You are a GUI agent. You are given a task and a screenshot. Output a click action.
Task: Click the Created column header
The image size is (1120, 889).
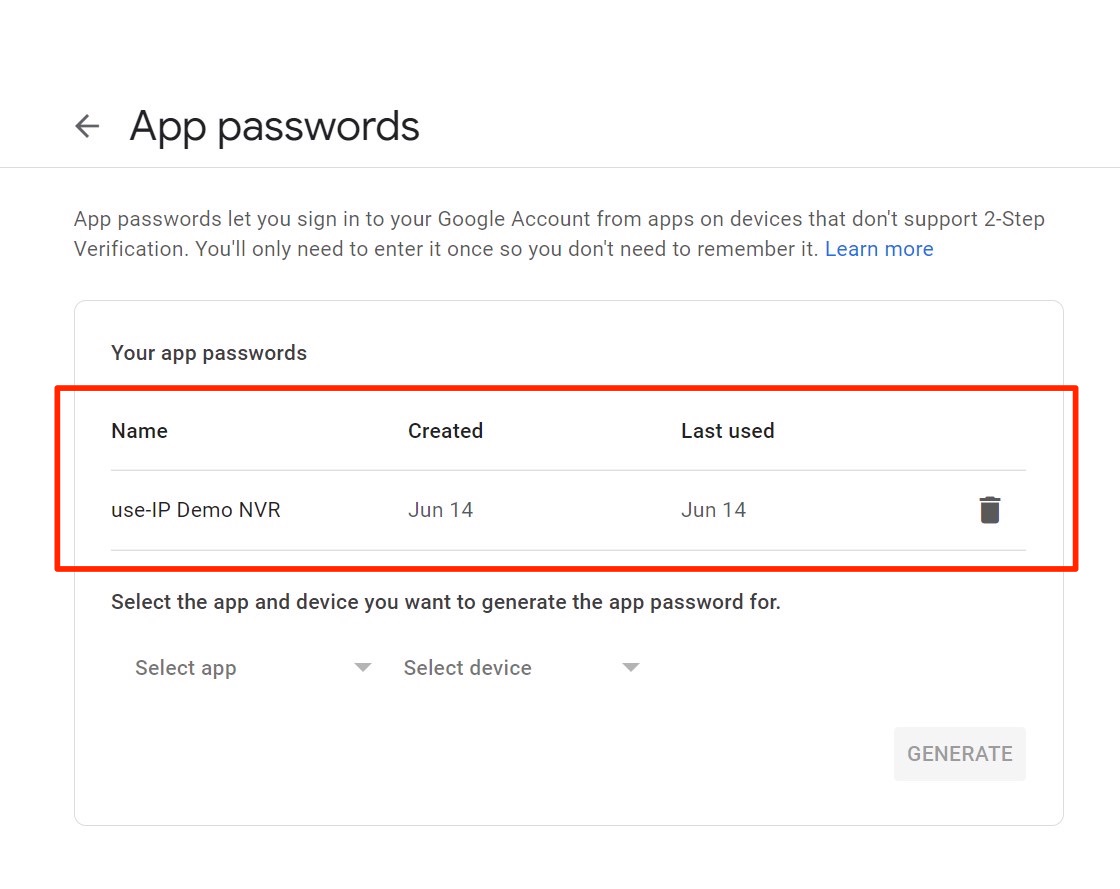[x=445, y=431]
